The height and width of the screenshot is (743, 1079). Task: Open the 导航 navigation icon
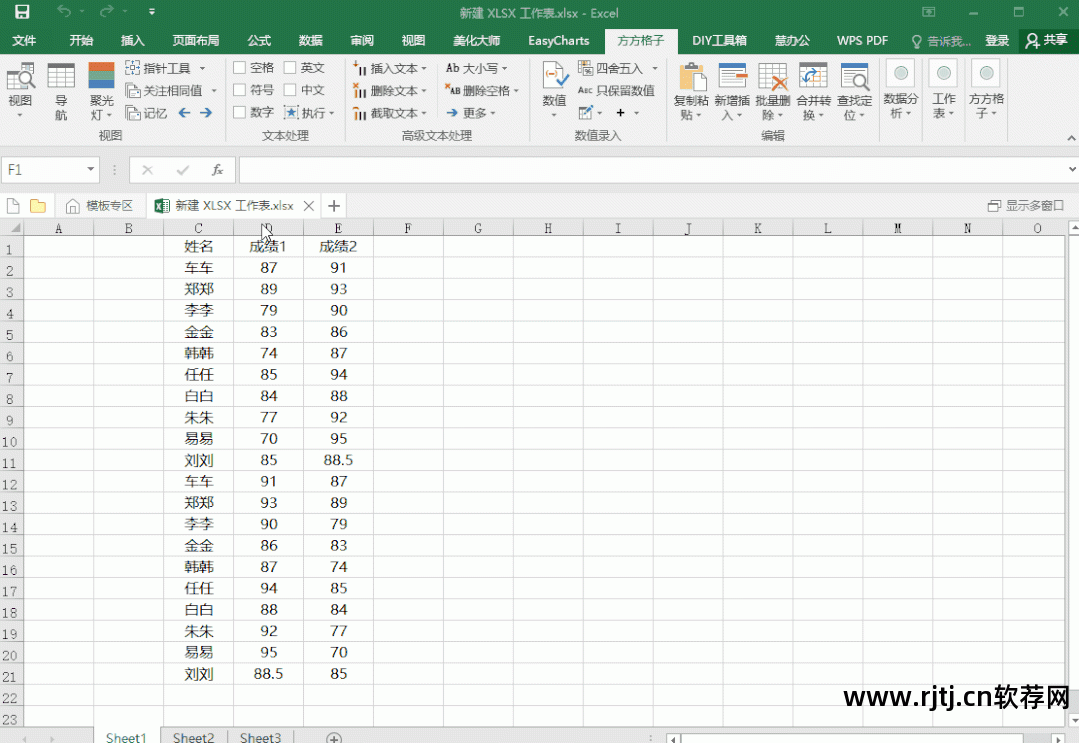[61, 76]
